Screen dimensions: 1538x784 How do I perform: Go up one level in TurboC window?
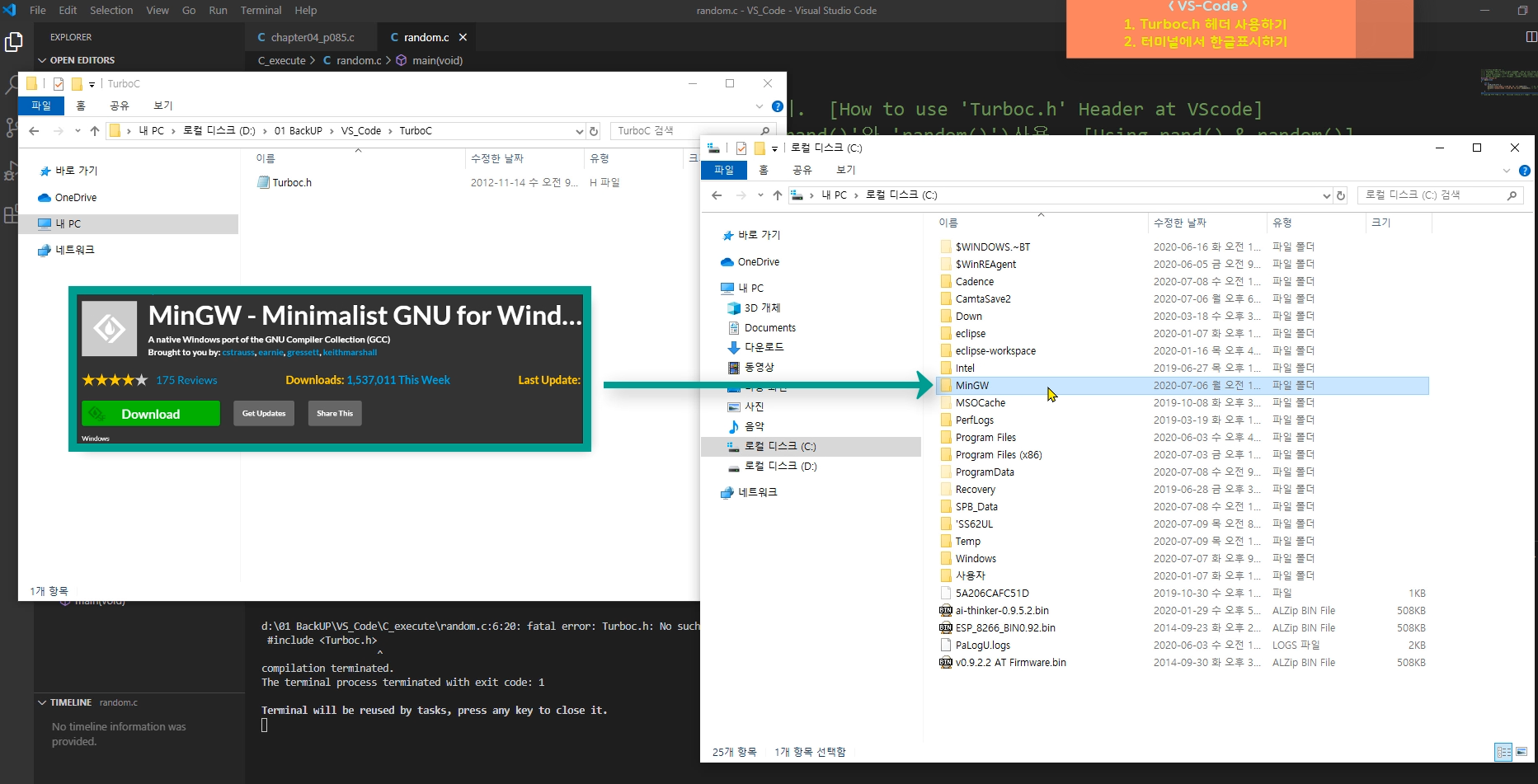click(95, 130)
